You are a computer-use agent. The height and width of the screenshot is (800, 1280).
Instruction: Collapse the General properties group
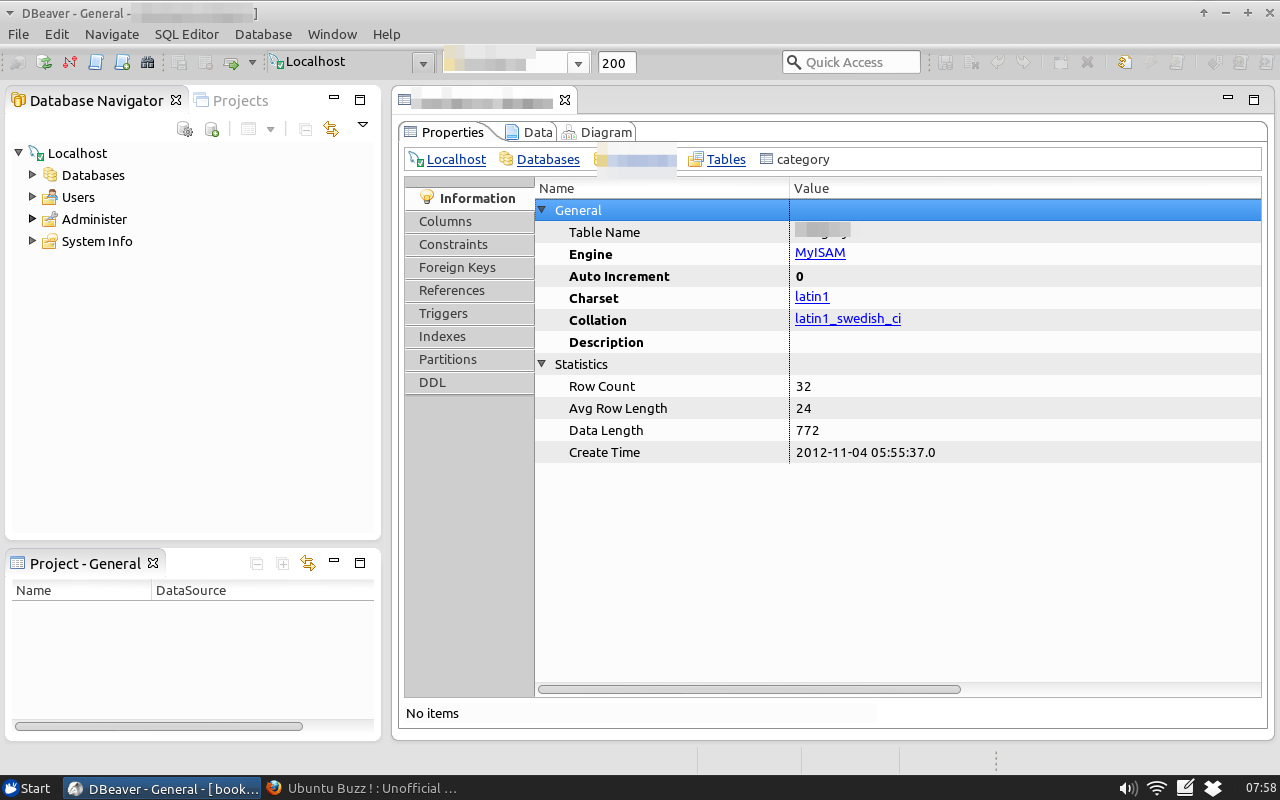click(542, 210)
